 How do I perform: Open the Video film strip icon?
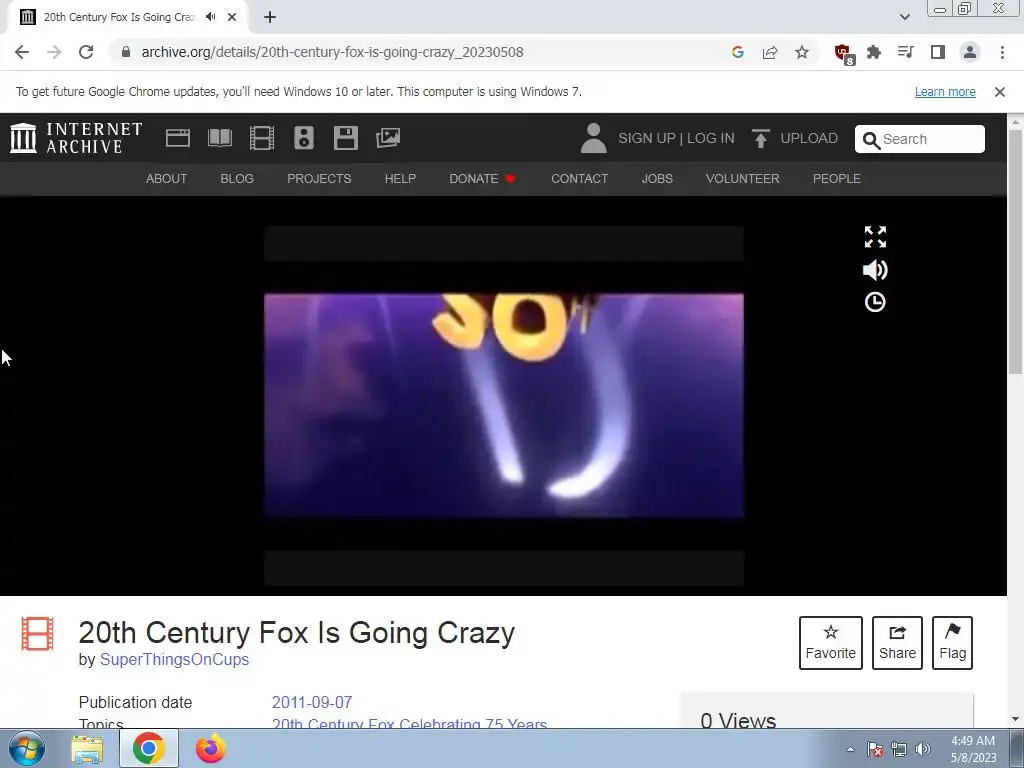click(262, 138)
